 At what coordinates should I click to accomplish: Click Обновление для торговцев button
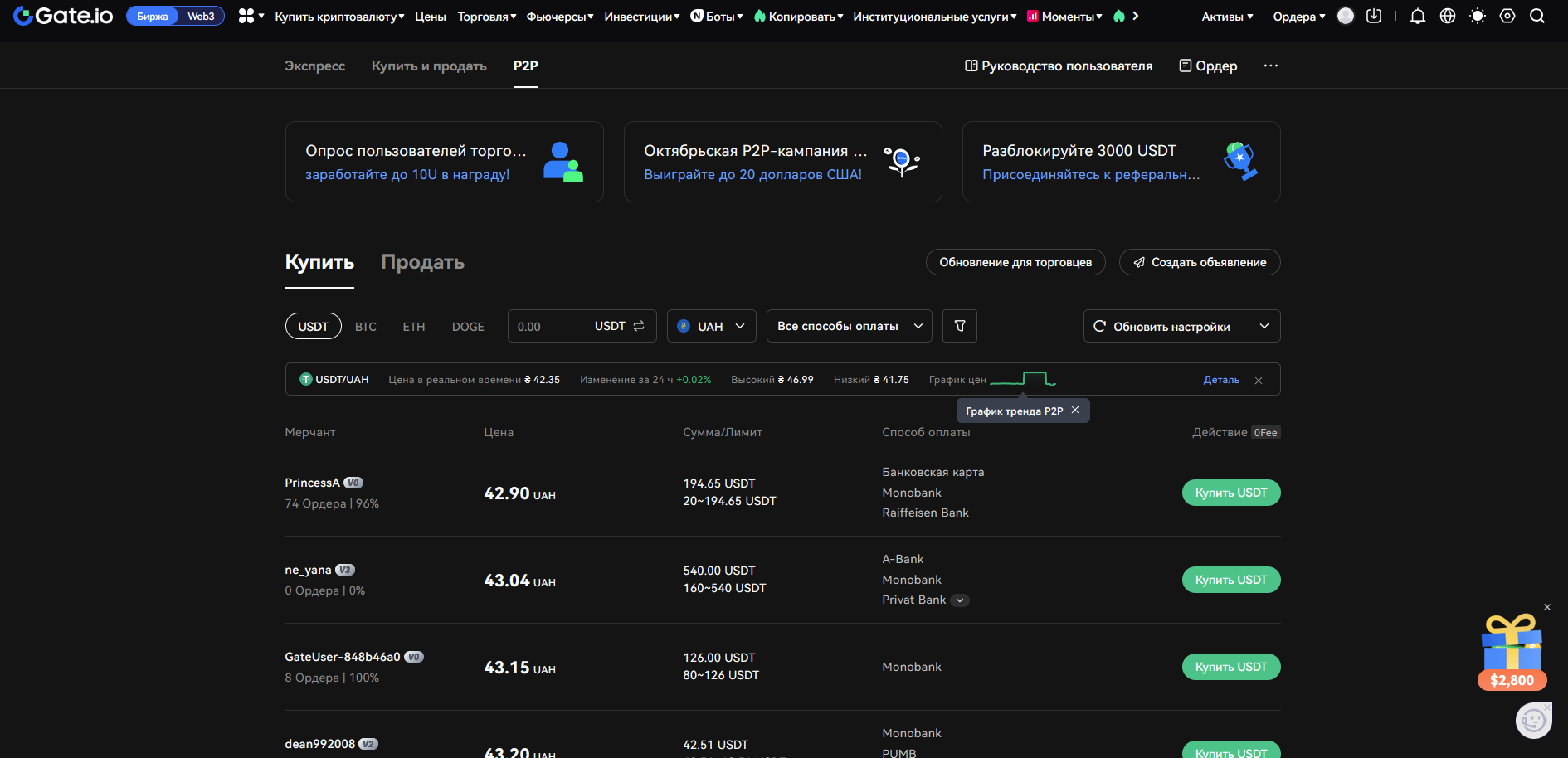click(1015, 262)
